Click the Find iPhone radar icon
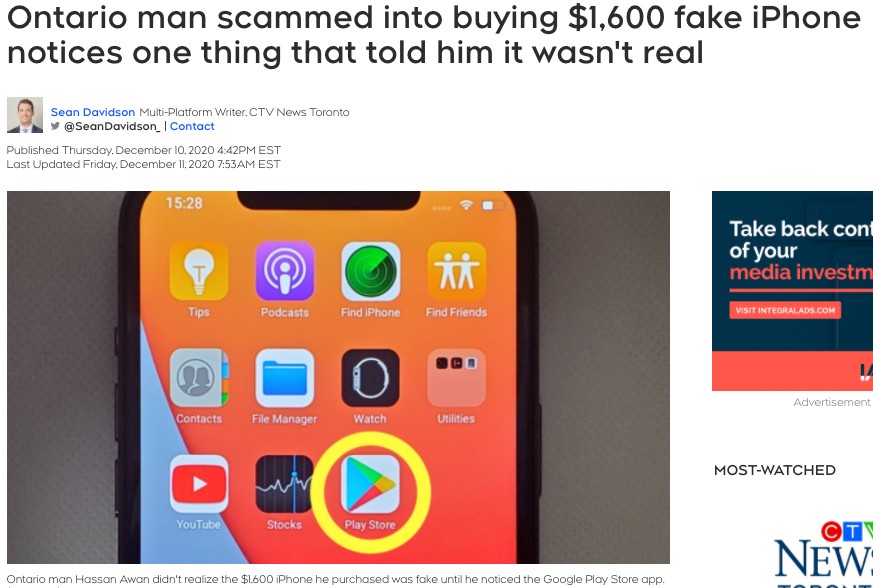 tap(370, 271)
